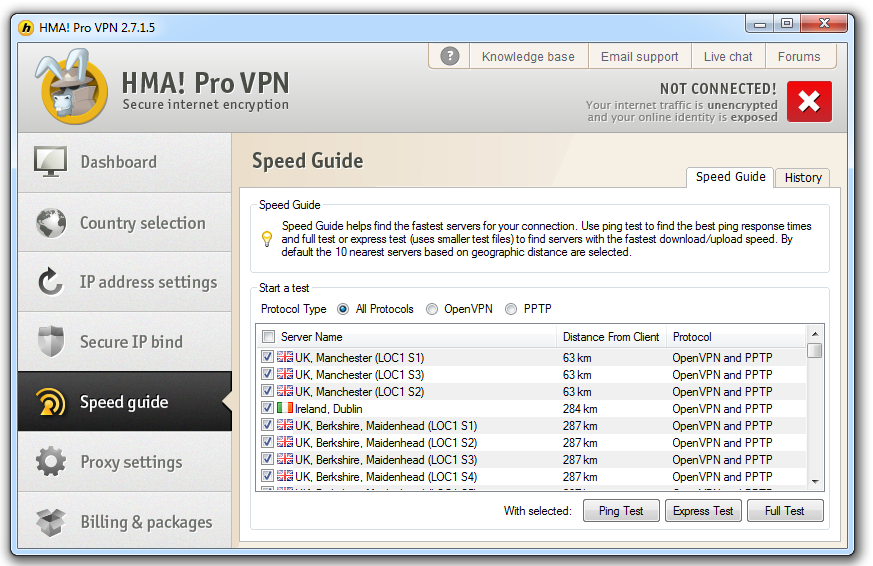The width and height of the screenshot is (873, 566).
Task: Uncheck UK, Berkshire, Maidenhead (LOC1 S2)
Action: (267, 442)
